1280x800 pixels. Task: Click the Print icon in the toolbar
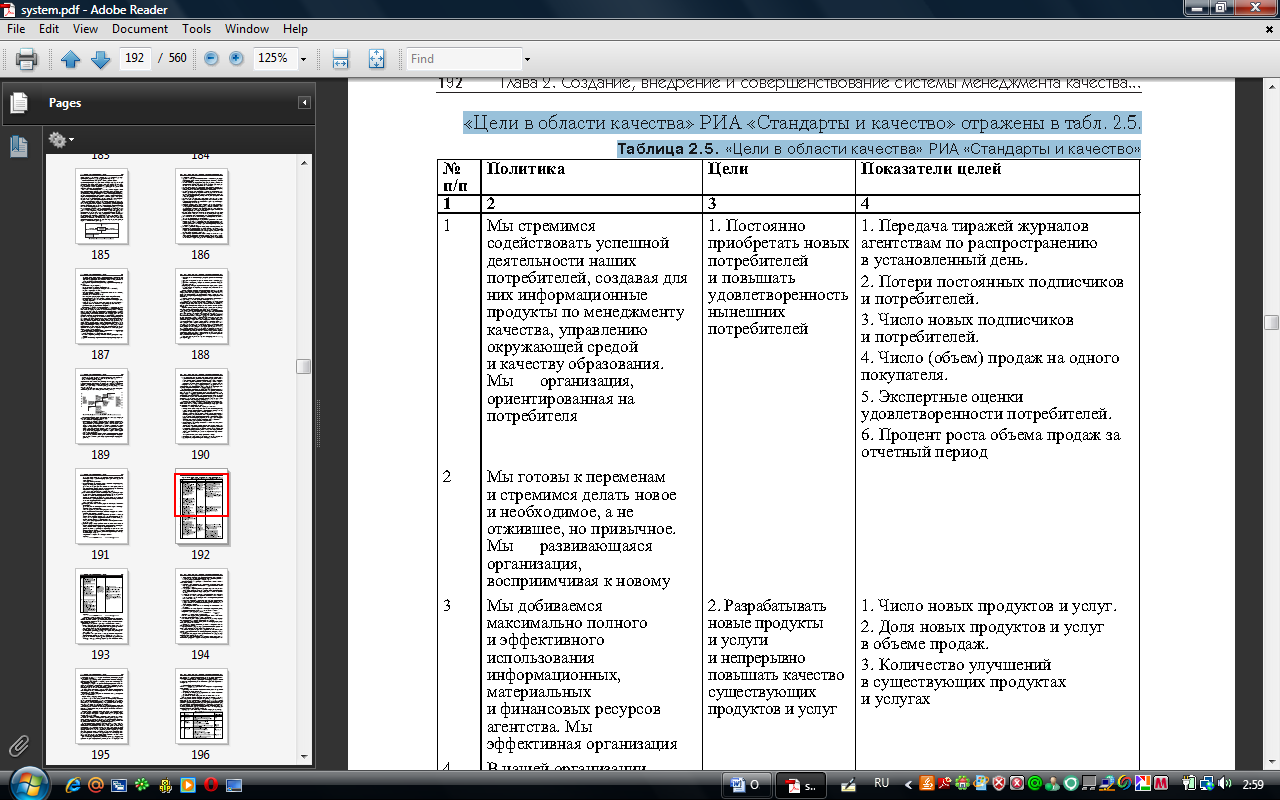[x=27, y=59]
